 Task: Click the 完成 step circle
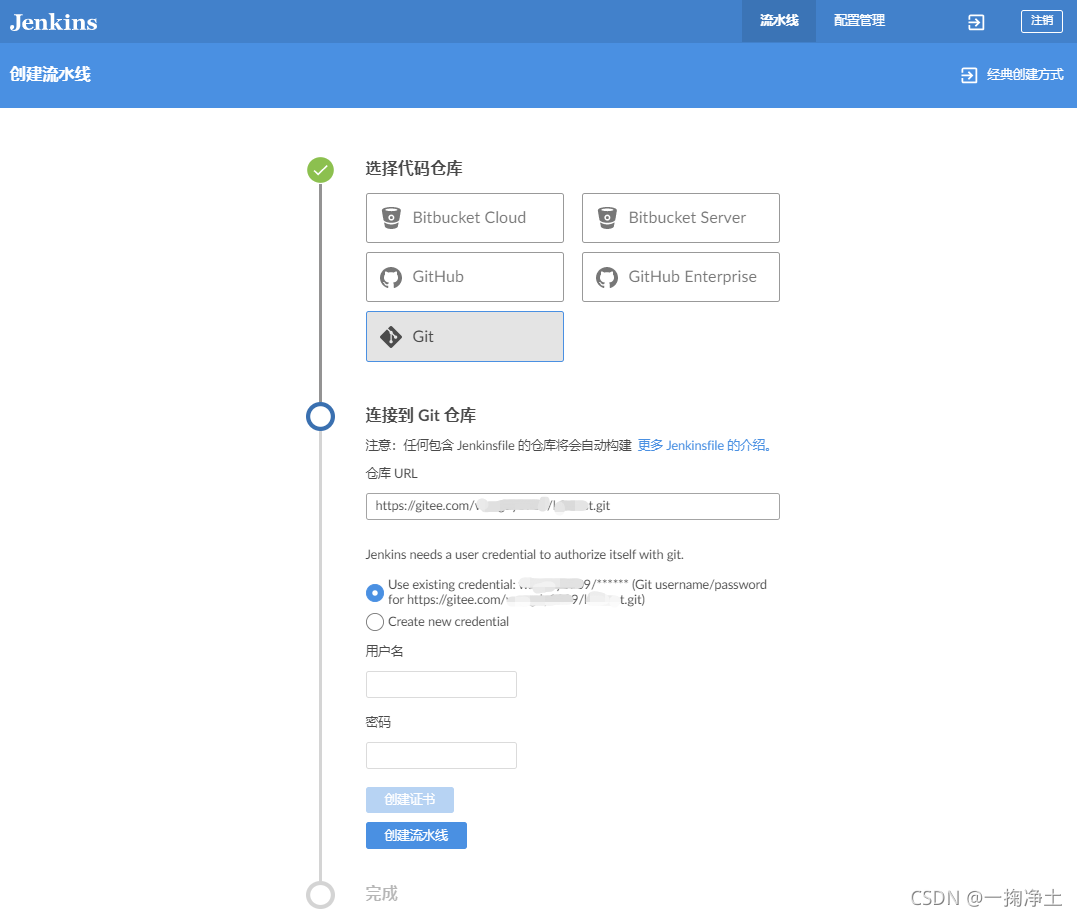point(320,895)
